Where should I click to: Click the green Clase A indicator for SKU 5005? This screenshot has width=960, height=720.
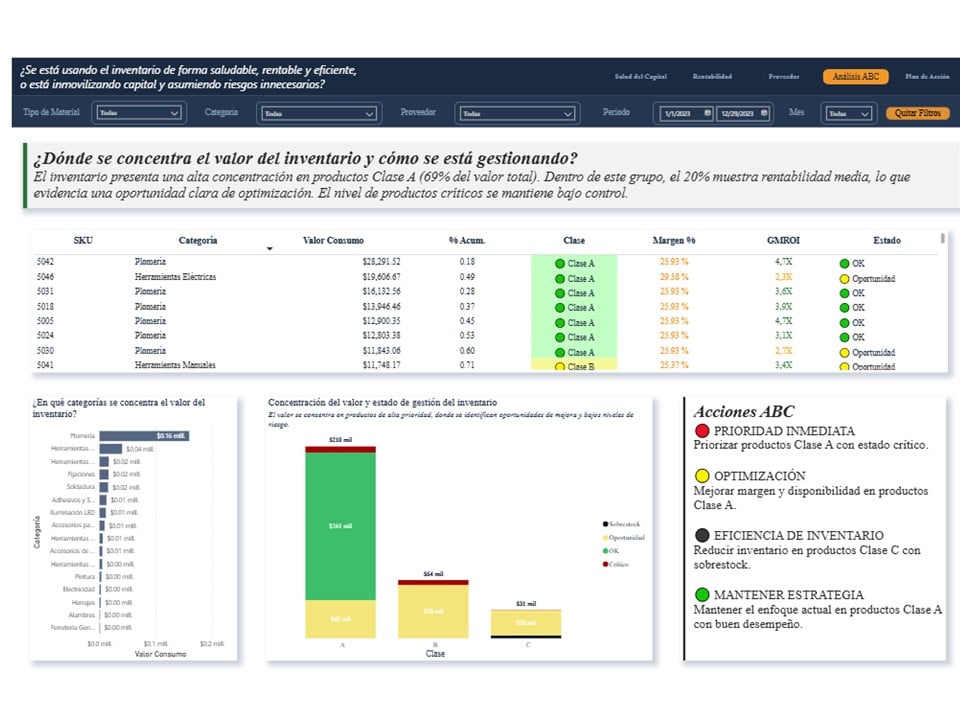click(560, 323)
